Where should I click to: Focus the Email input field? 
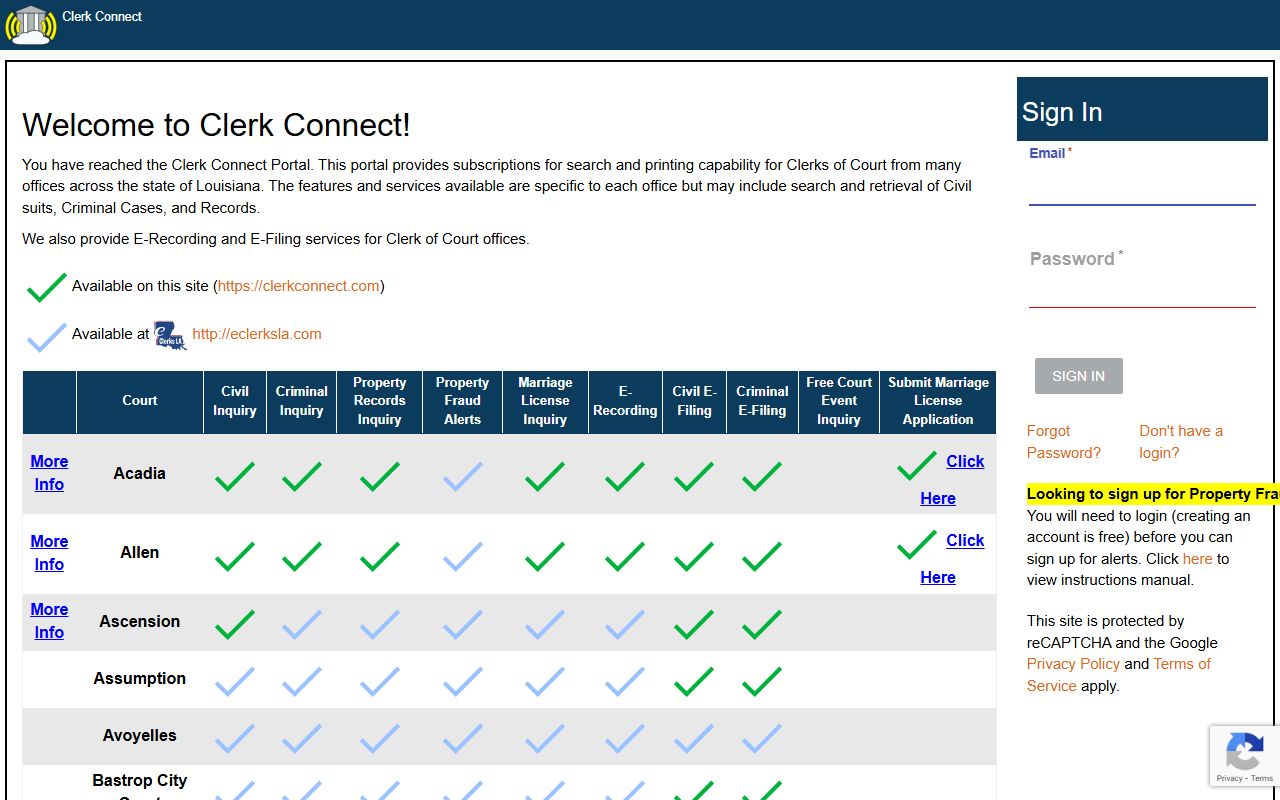click(x=1141, y=187)
